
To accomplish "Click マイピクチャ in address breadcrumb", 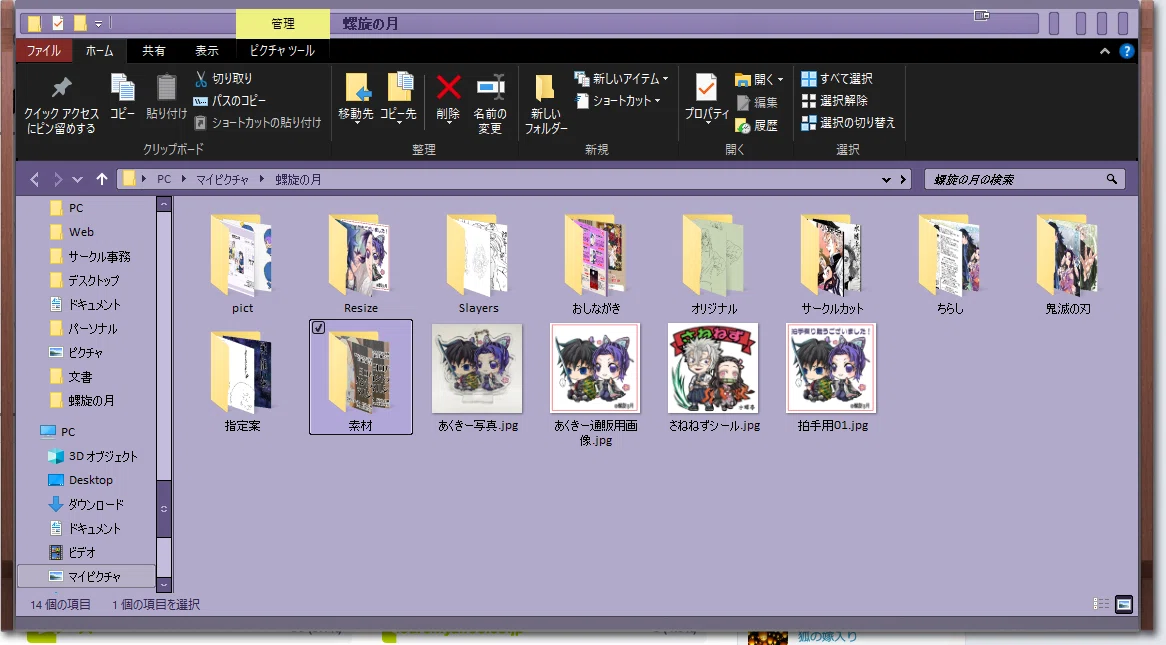I will click(222, 179).
